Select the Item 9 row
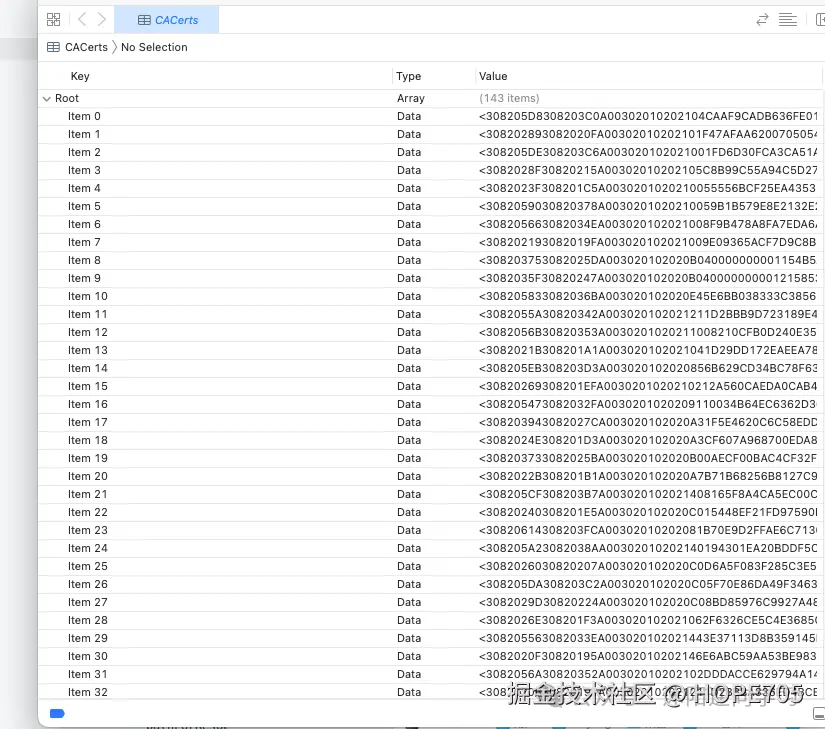Screen dimensions: 825x729 pyautogui.click(x=430, y=278)
